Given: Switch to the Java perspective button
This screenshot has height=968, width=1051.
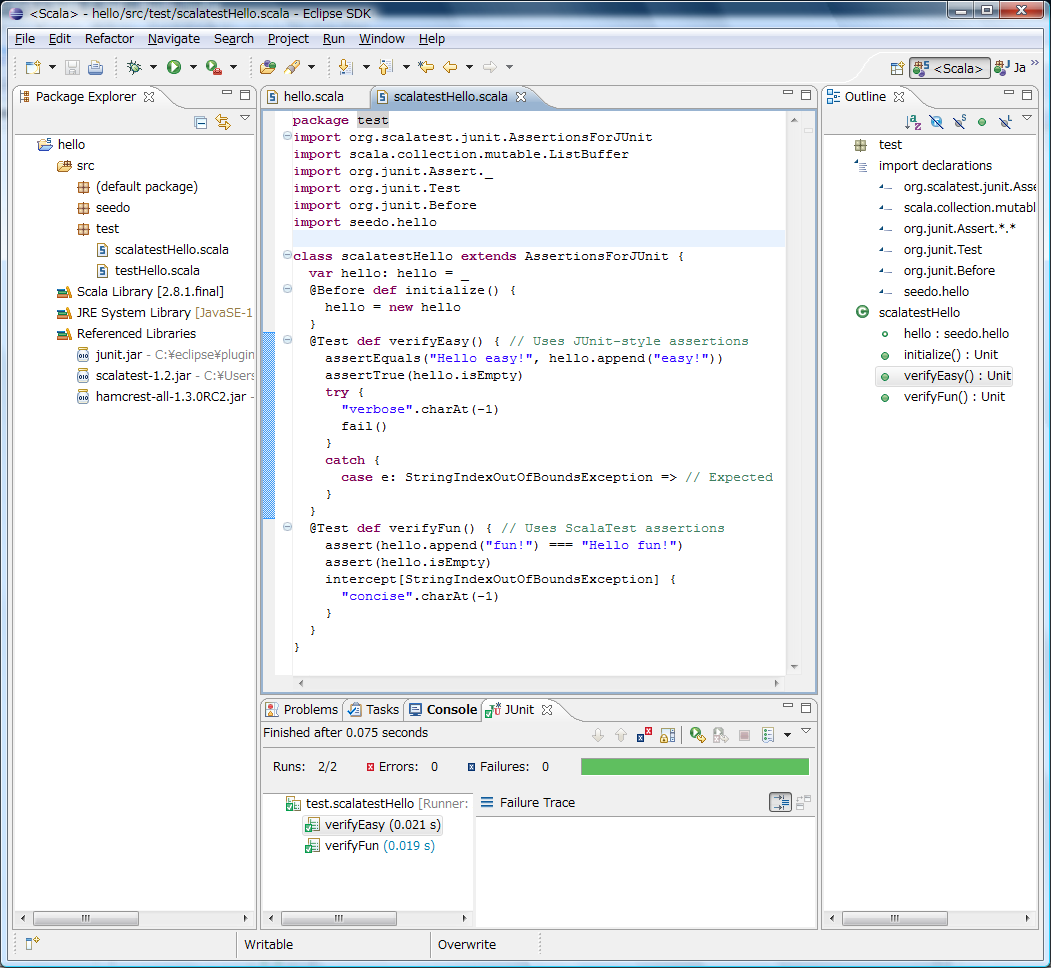Looking at the screenshot, I should coord(1010,68).
